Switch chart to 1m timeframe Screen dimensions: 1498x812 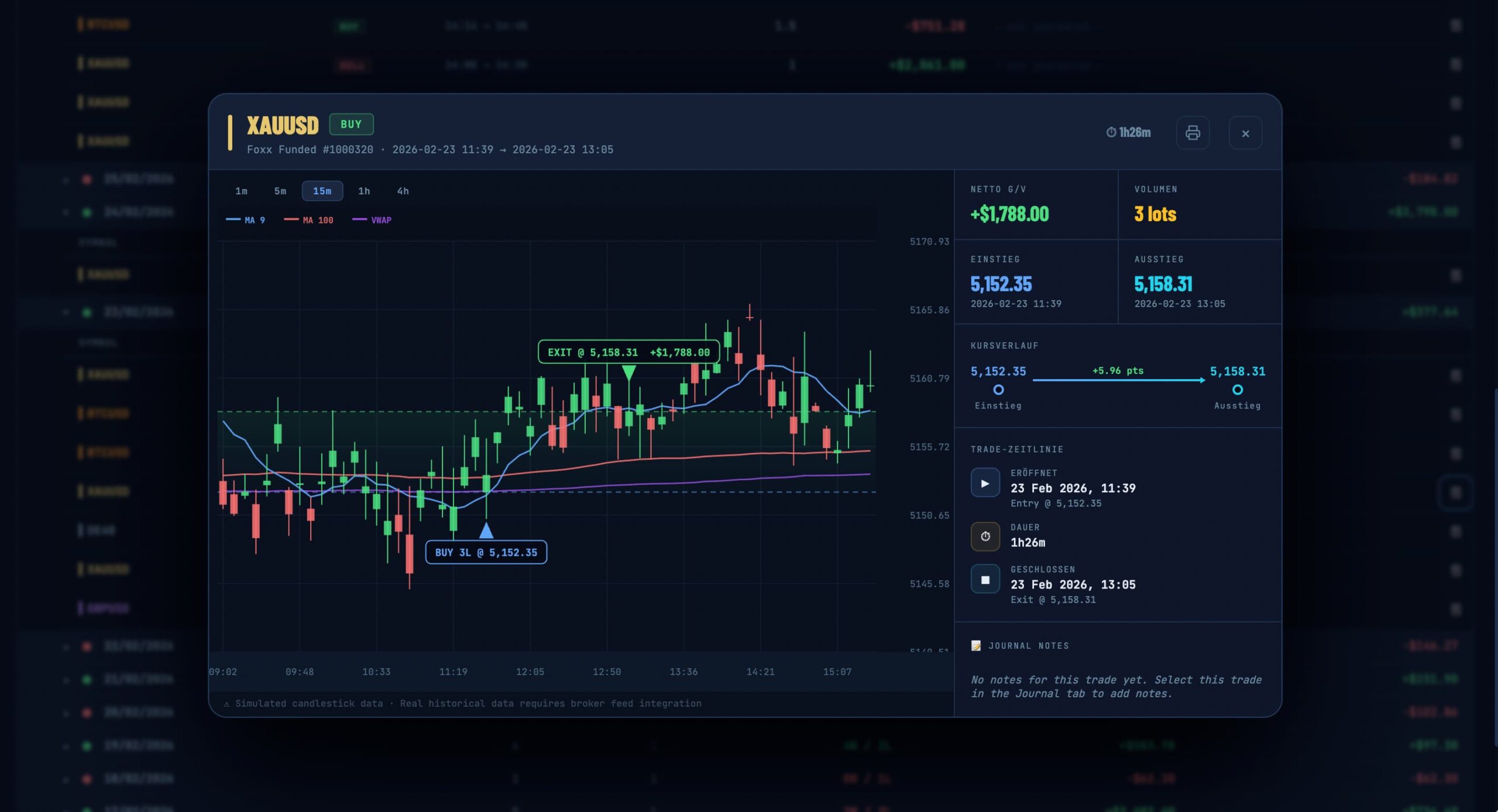coord(241,191)
